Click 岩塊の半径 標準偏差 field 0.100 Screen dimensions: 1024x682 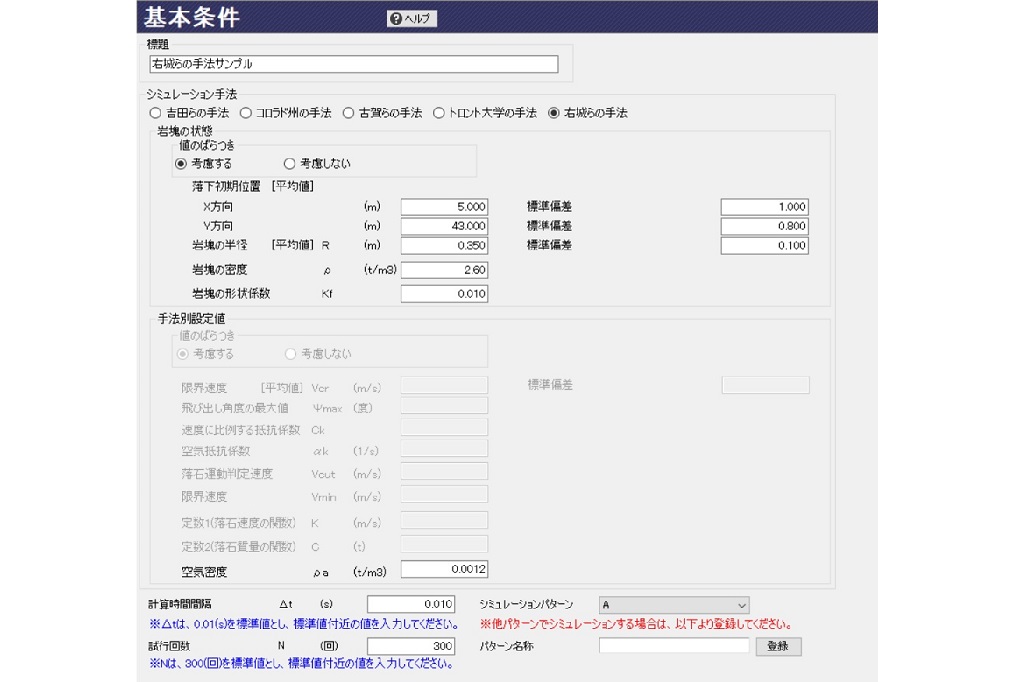(x=765, y=246)
